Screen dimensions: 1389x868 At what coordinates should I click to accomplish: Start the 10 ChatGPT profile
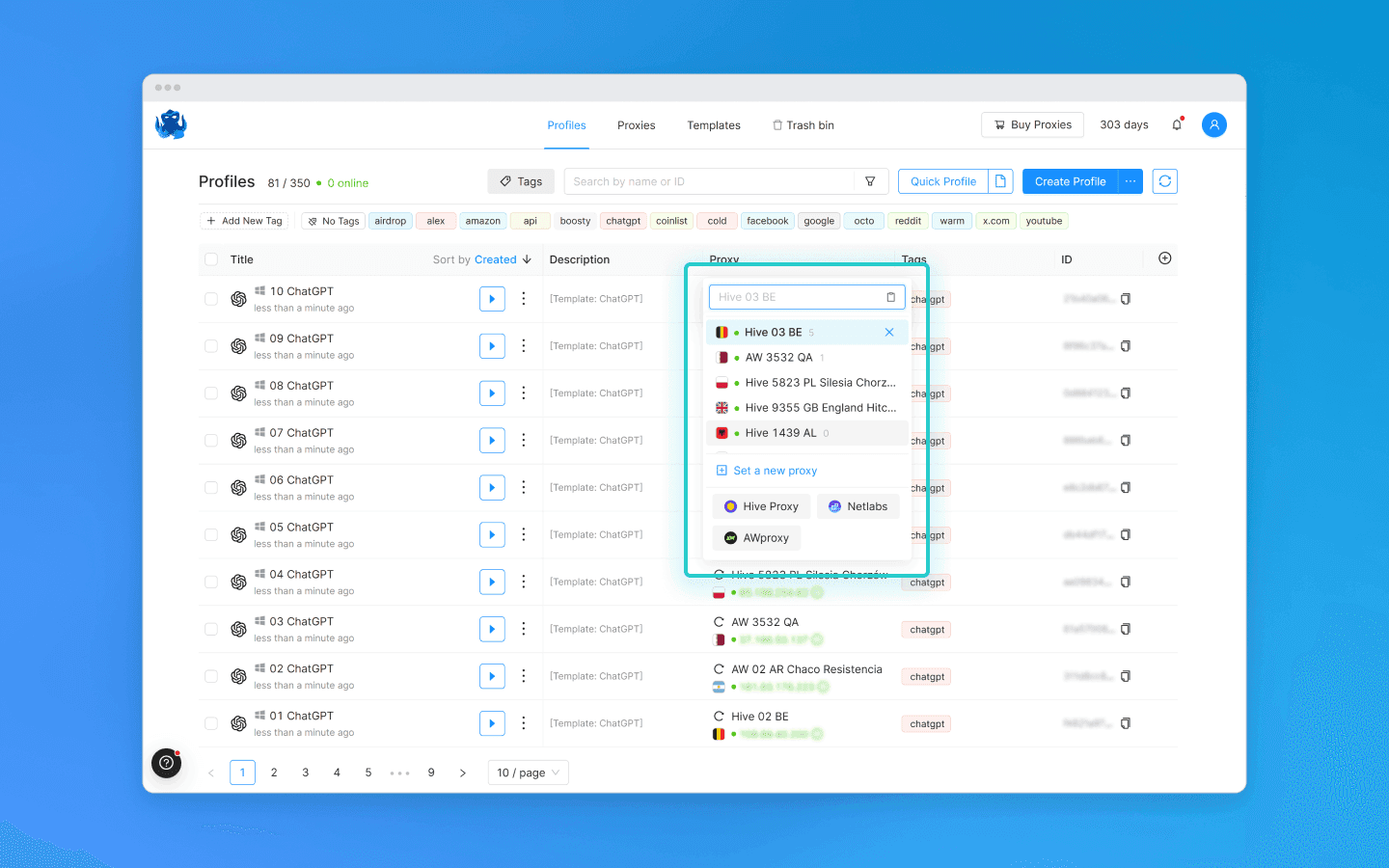pos(492,299)
